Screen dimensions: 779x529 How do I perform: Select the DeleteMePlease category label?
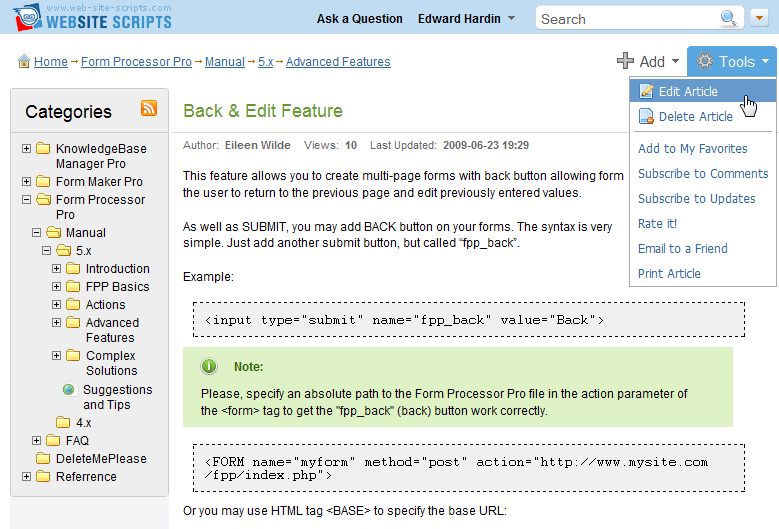click(x=101, y=458)
